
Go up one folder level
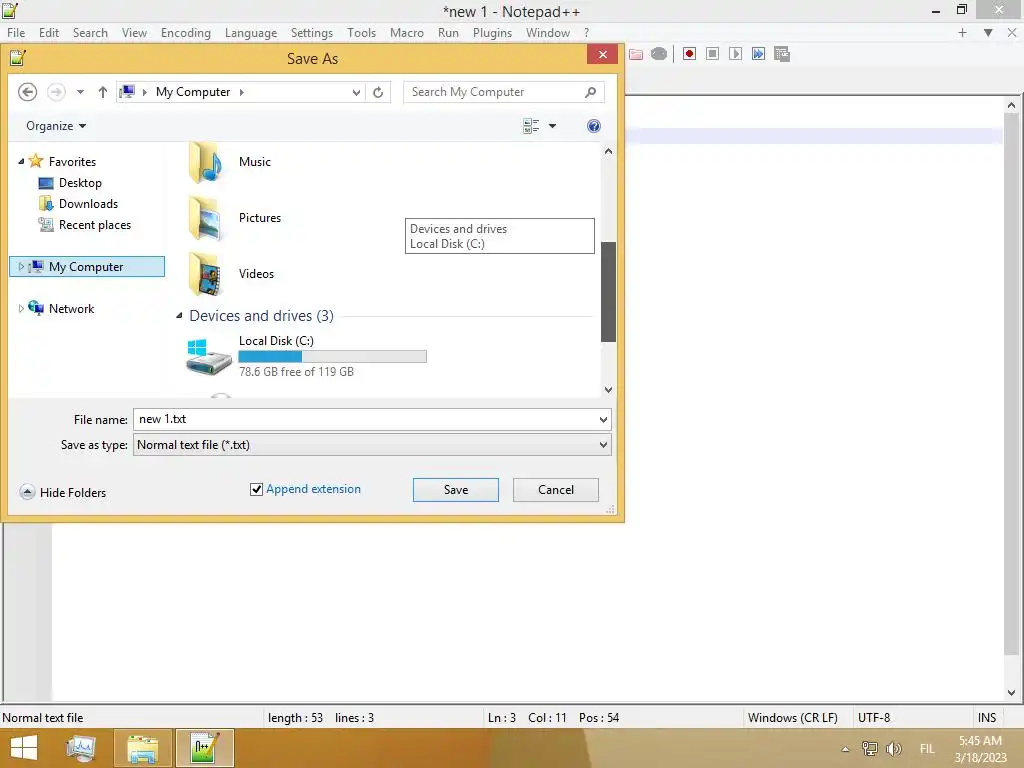pos(103,92)
